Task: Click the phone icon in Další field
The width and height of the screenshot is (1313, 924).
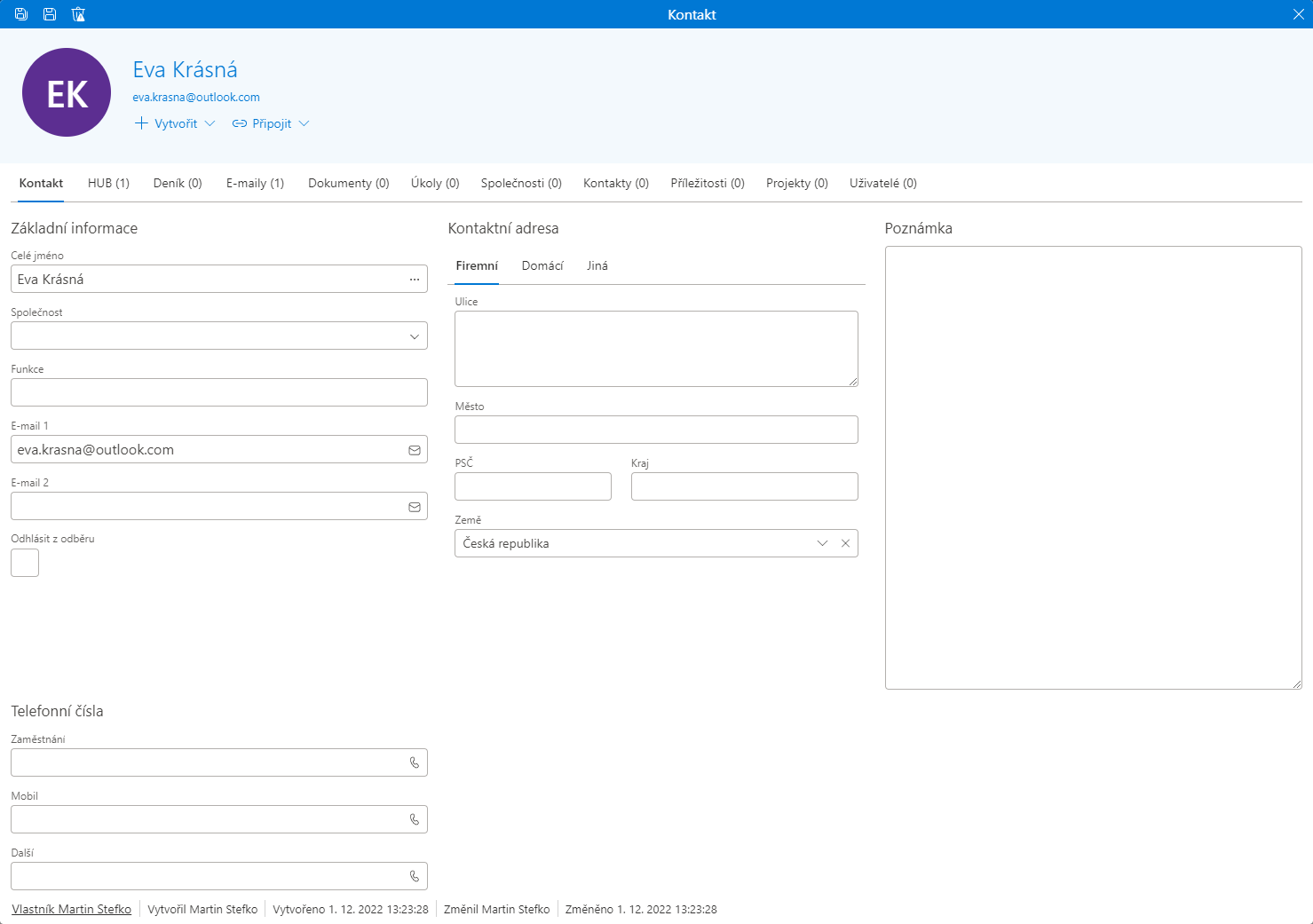Action: tap(414, 876)
